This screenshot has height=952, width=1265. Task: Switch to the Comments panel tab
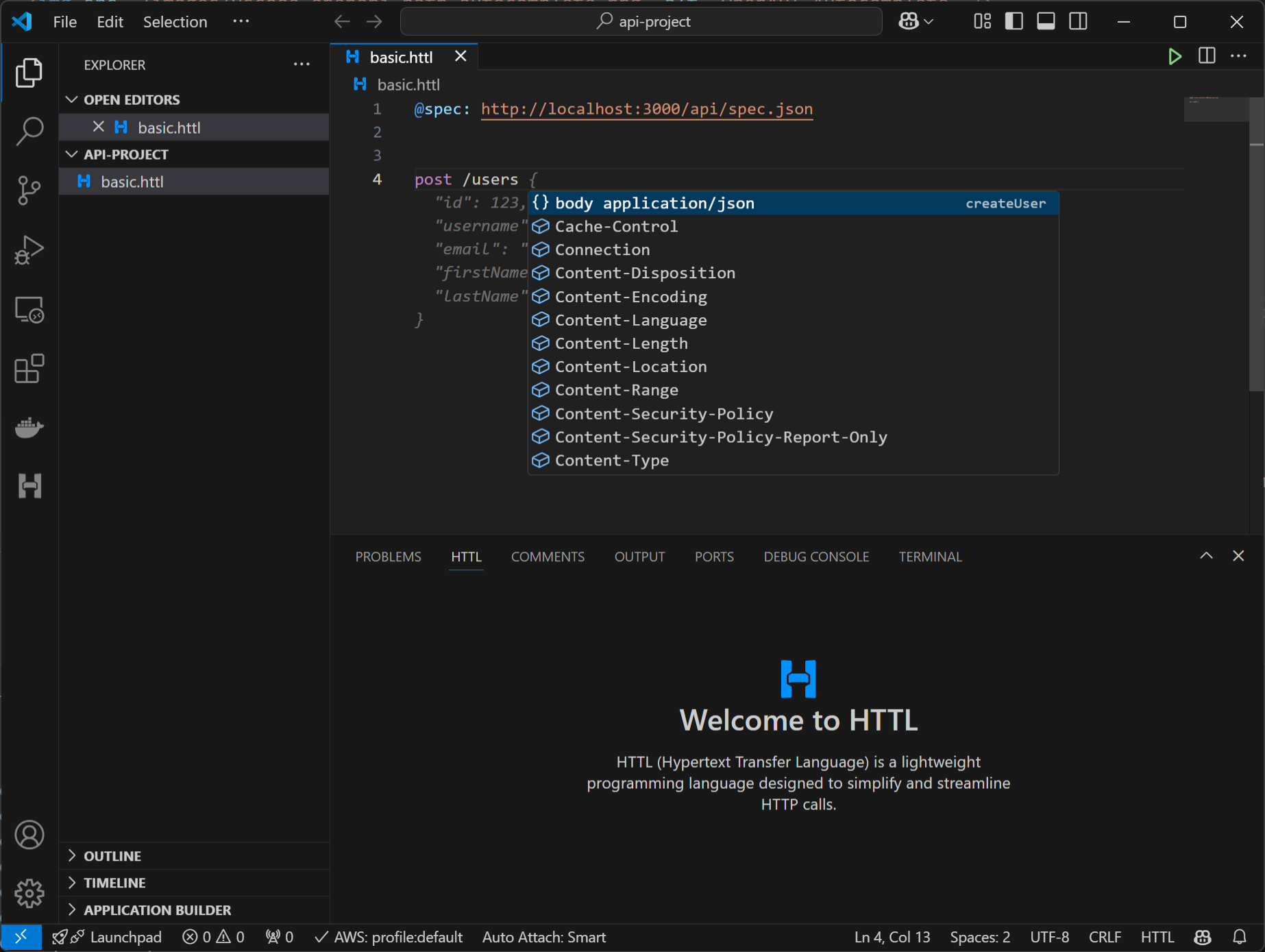coord(548,557)
